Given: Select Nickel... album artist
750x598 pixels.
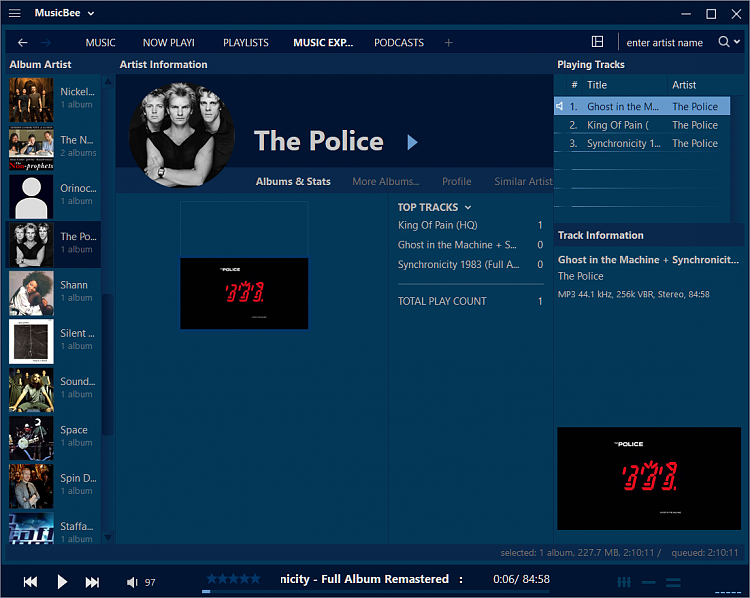Looking at the screenshot, I should [53, 100].
